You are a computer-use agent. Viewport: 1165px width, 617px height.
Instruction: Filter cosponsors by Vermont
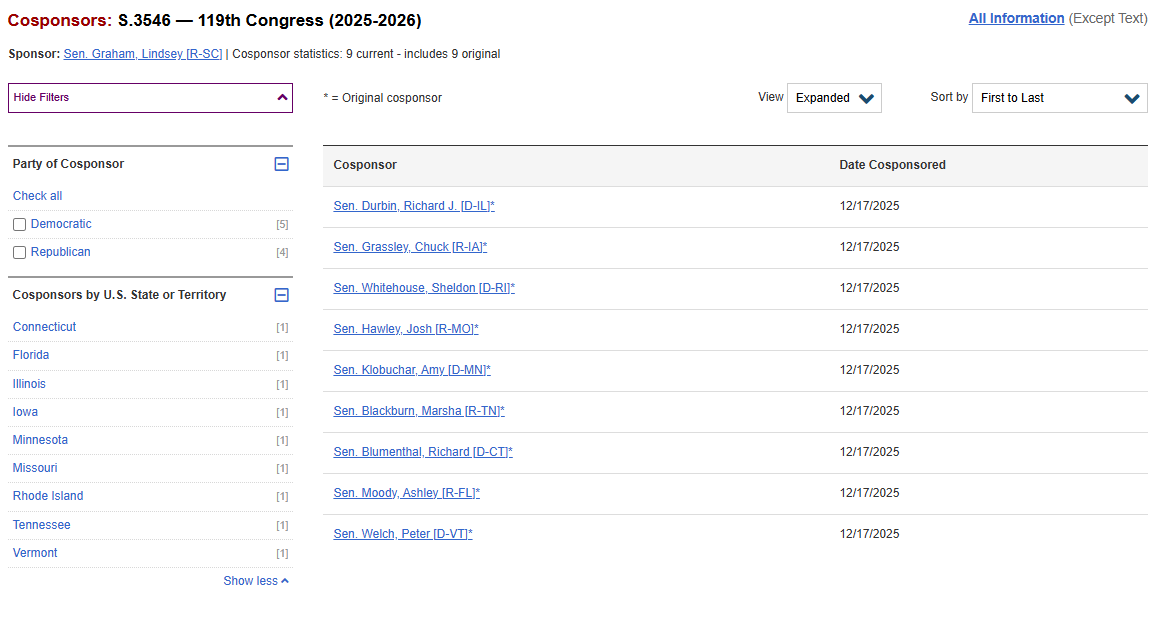35,553
